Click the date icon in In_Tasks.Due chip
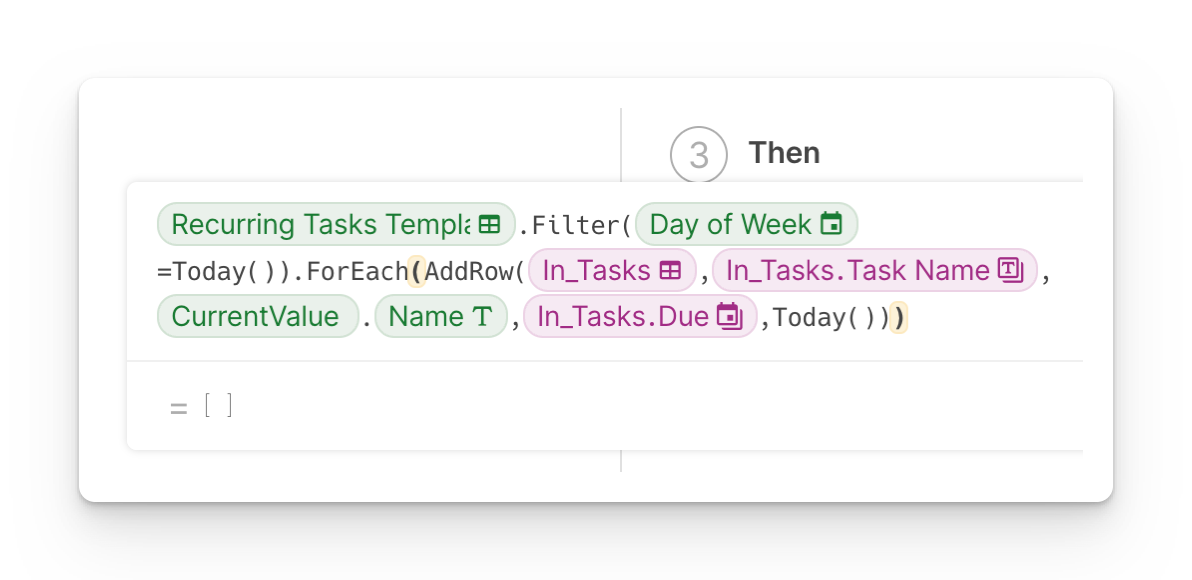The width and height of the screenshot is (1192, 580). pos(728,317)
